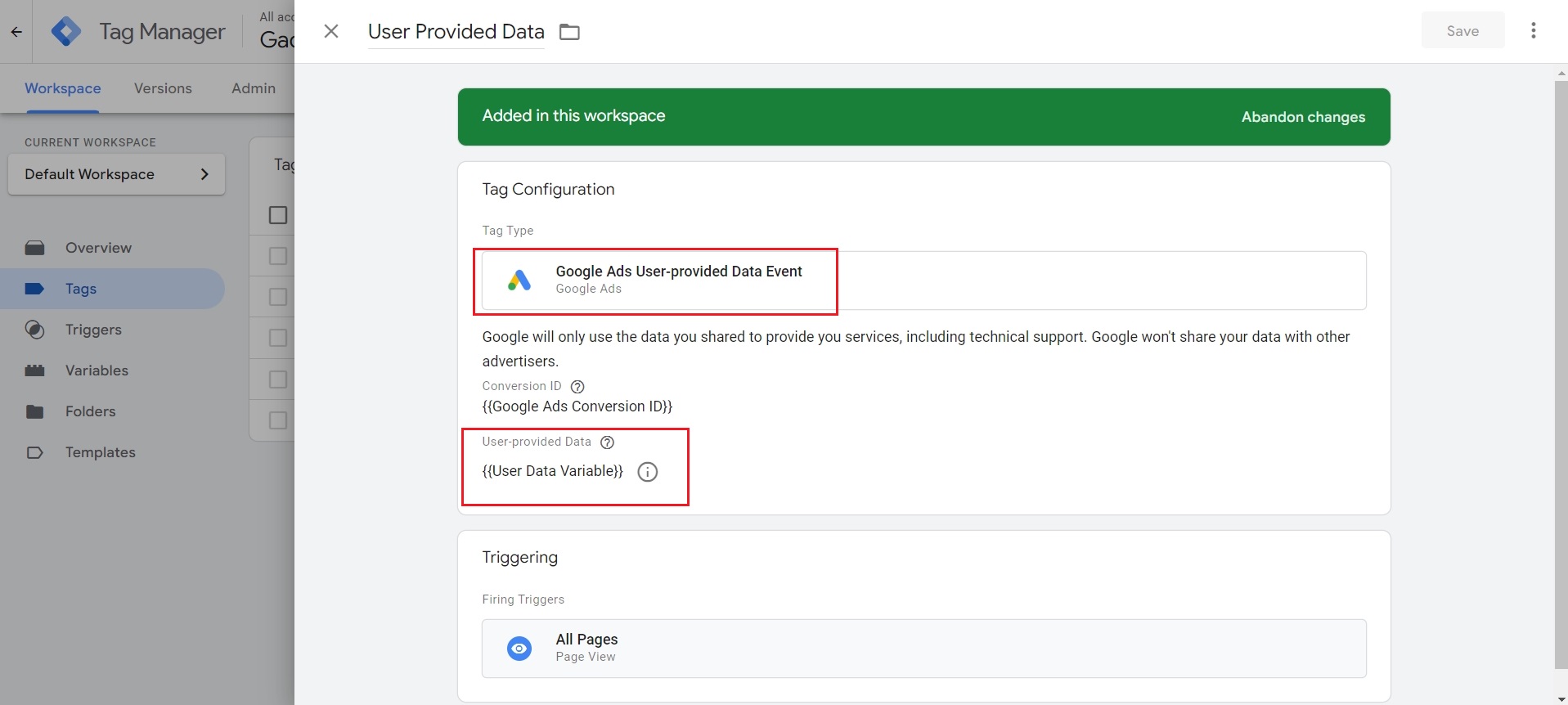1568x705 pixels.
Task: Click the Triggering section heading
Action: 520,557
